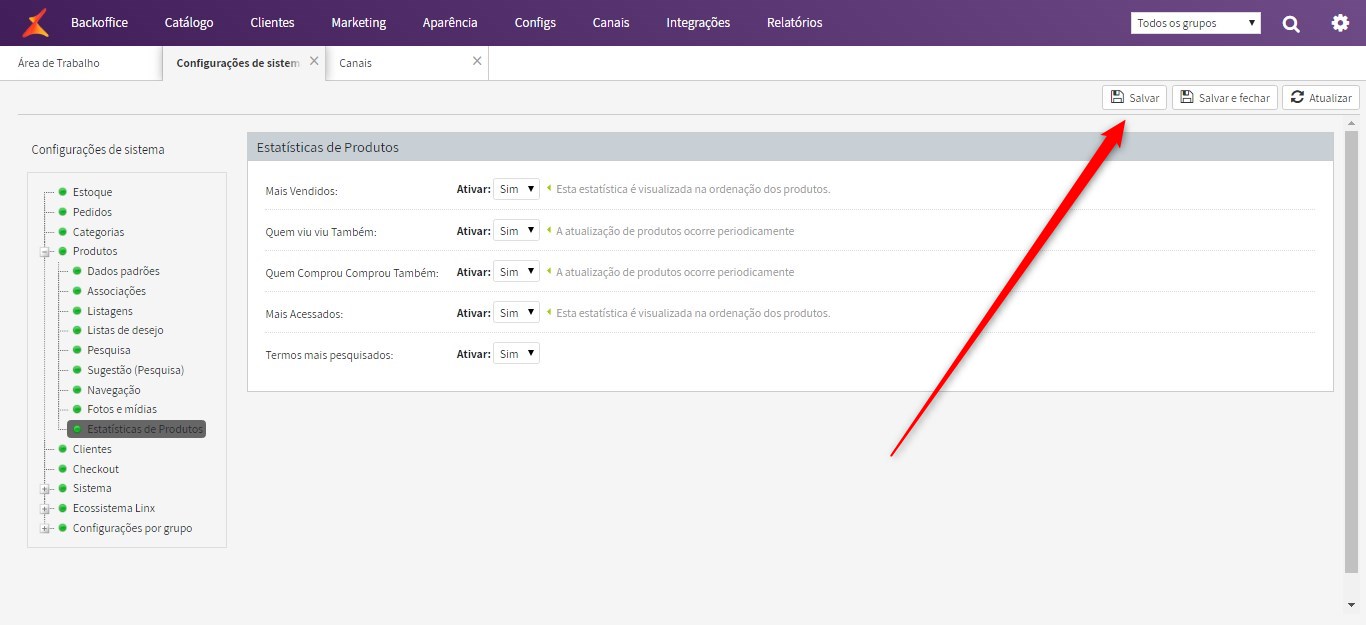Open the Aparência menu
The height and width of the screenshot is (625, 1366).
click(450, 22)
